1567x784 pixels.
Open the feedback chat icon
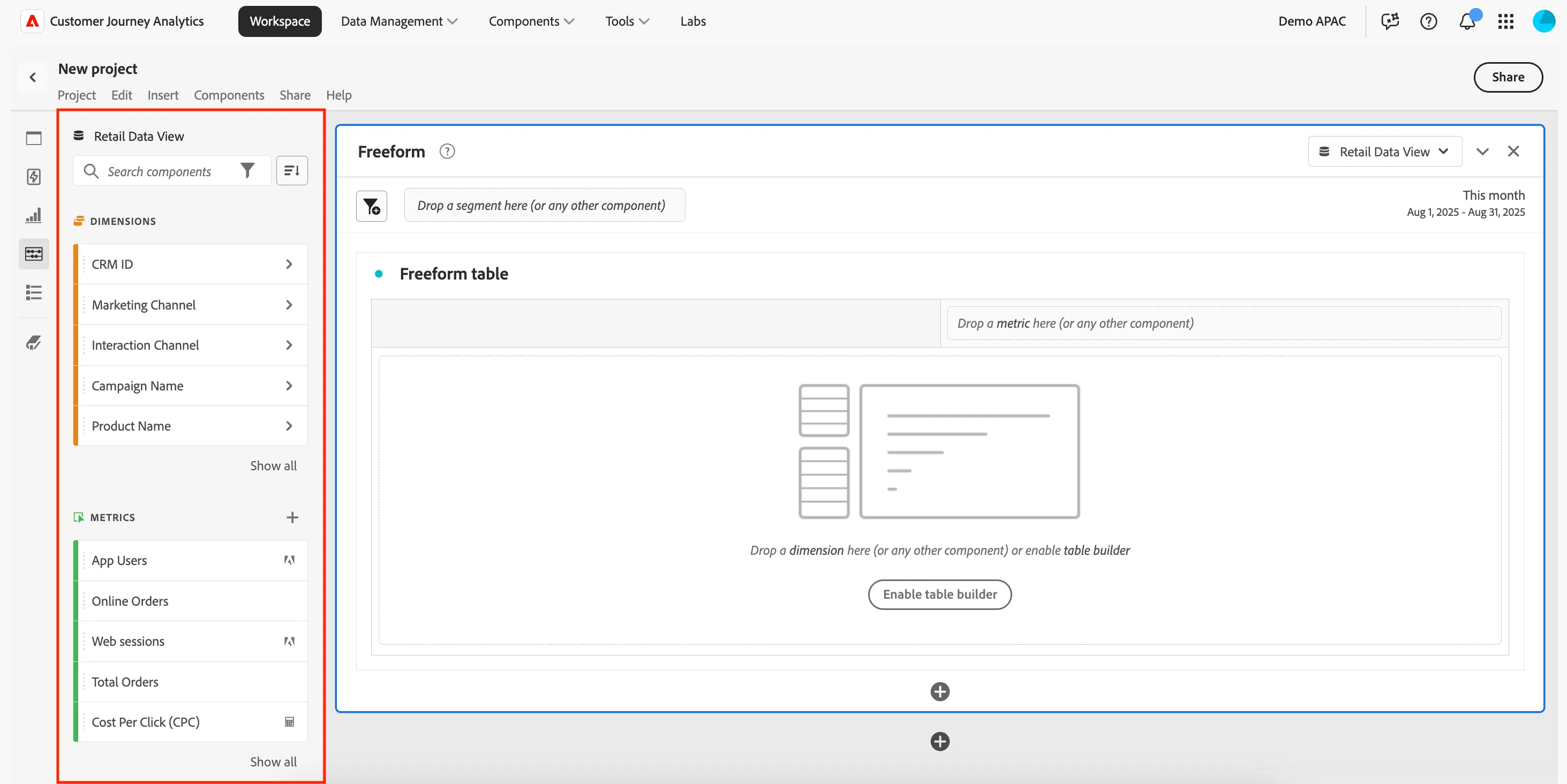[x=1390, y=21]
